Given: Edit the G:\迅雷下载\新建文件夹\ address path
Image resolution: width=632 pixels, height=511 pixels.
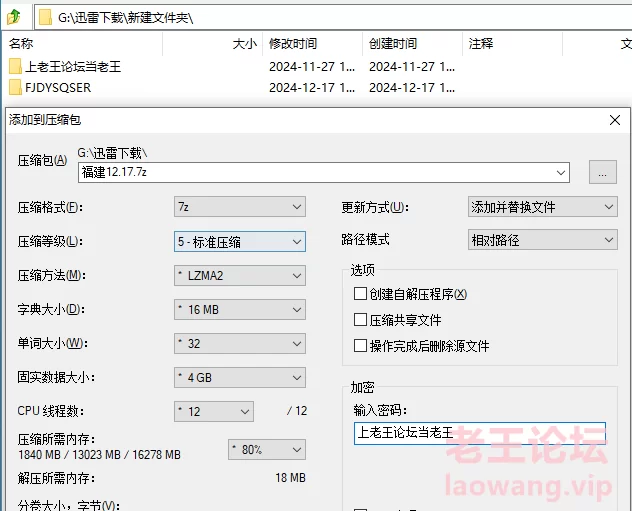Looking at the screenshot, I should [125, 18].
